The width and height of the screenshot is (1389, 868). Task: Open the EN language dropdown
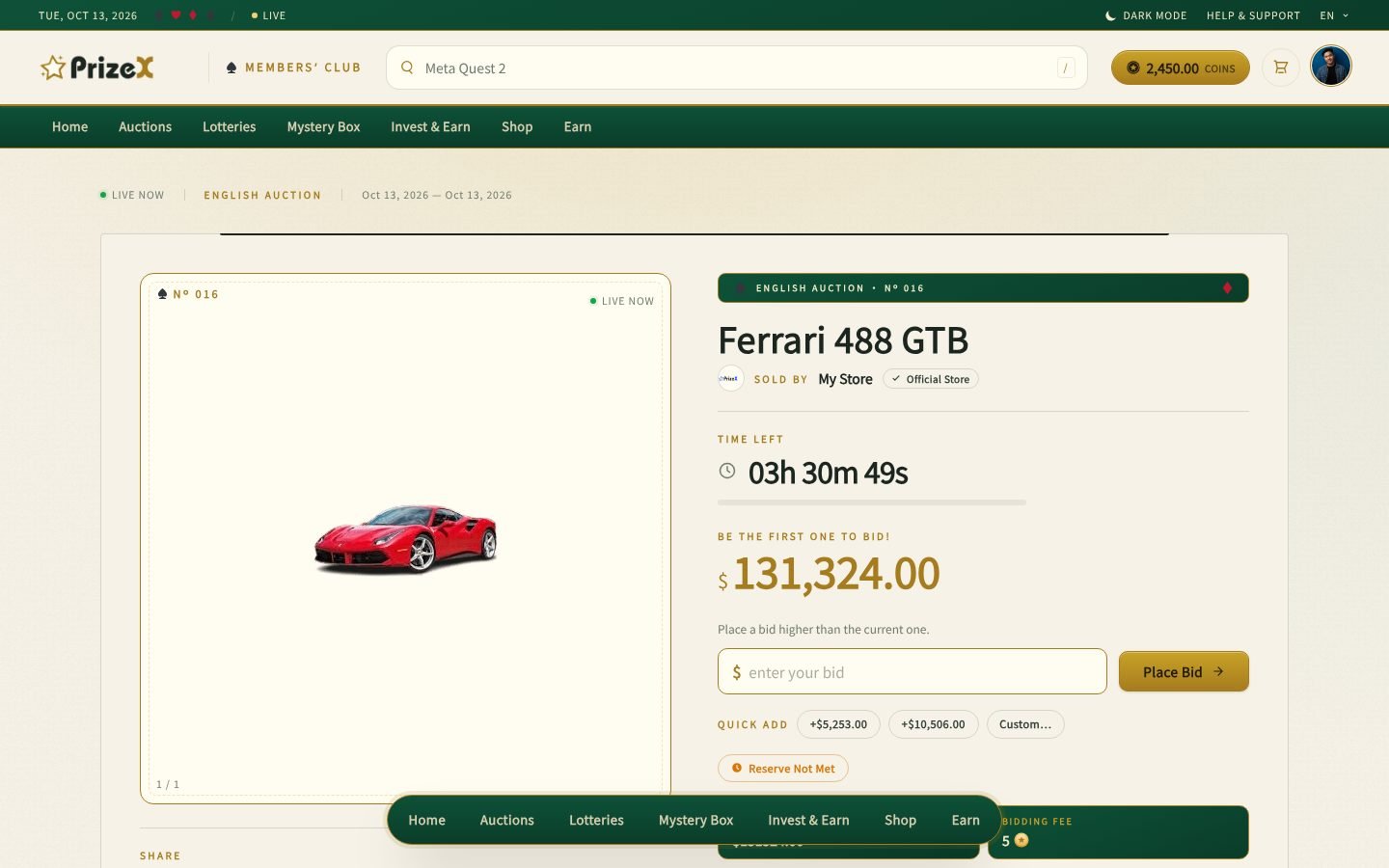[1334, 15]
